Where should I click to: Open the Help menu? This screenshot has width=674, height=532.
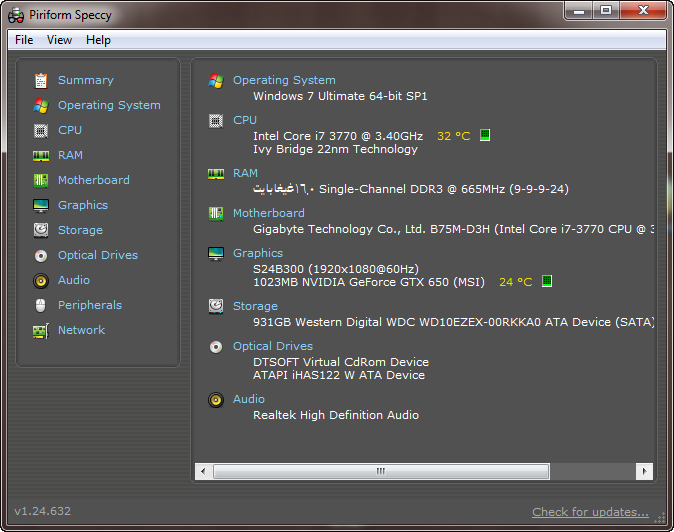pos(98,40)
